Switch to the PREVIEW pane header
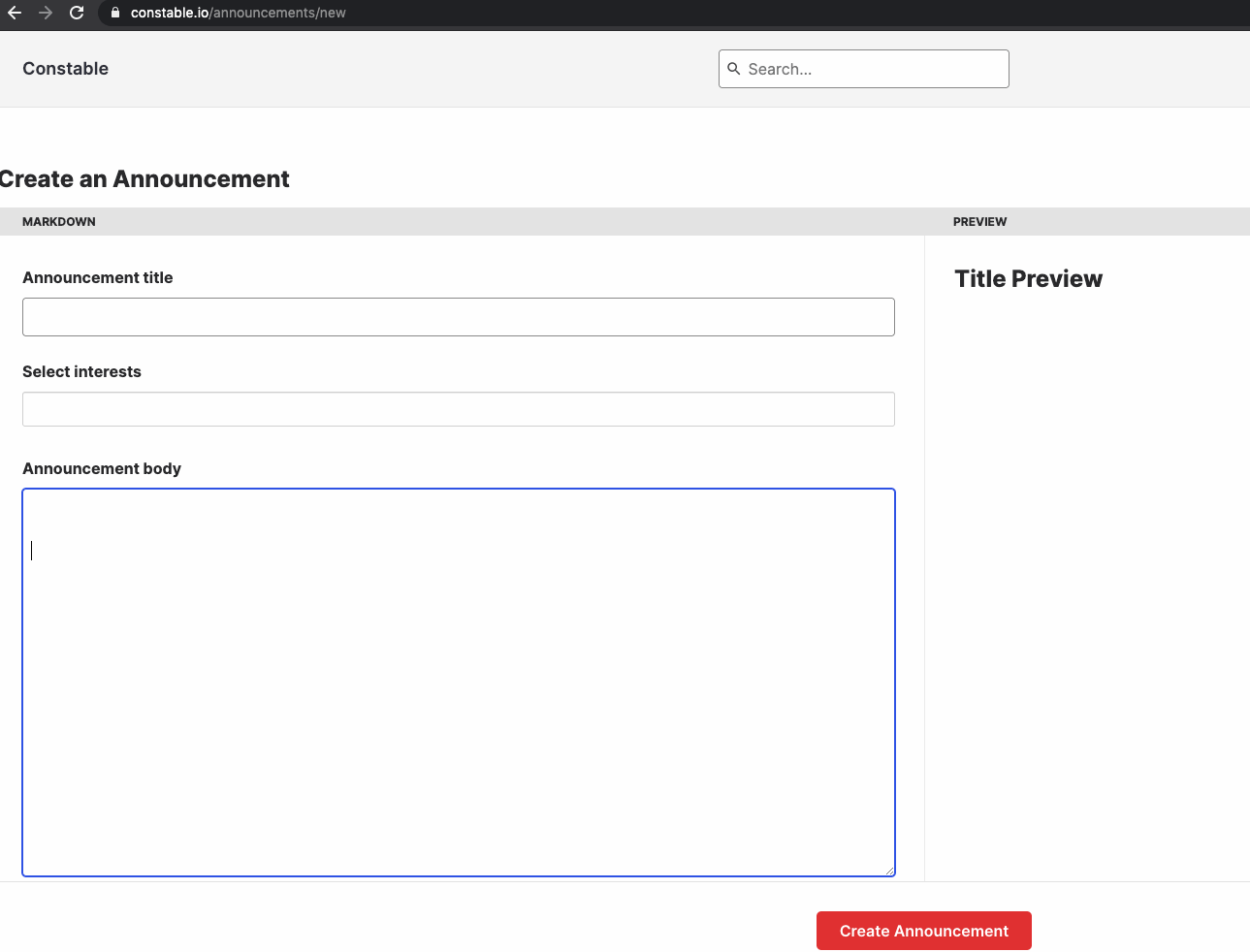 (x=979, y=221)
